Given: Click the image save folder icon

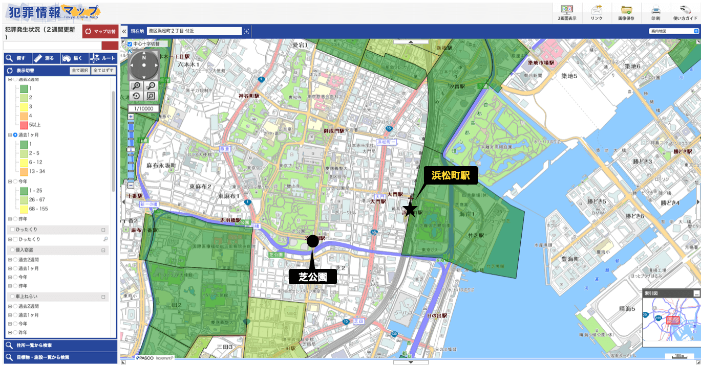Looking at the screenshot, I should pyautogui.click(x=626, y=11).
